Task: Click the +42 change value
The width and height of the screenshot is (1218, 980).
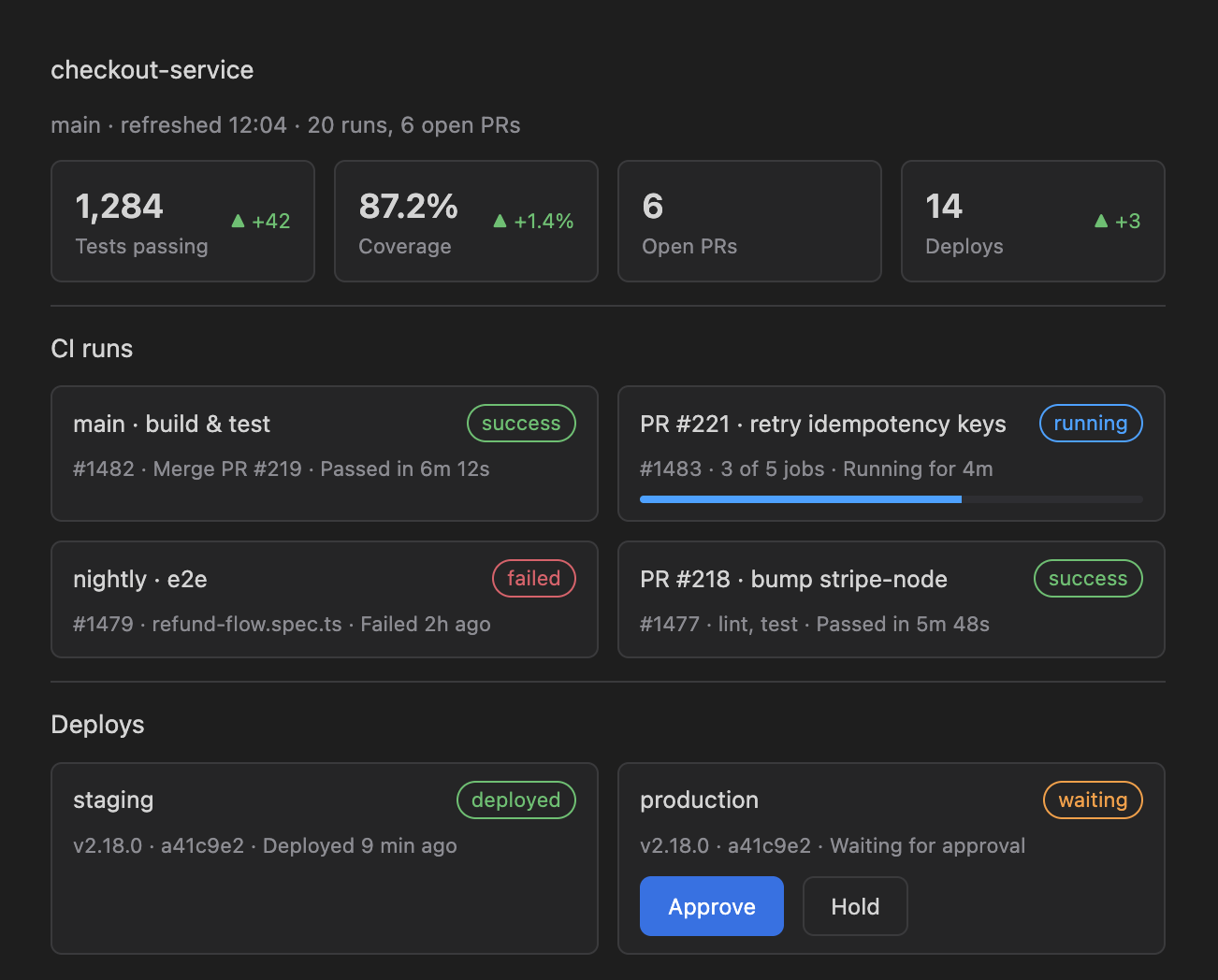Action: point(271,222)
